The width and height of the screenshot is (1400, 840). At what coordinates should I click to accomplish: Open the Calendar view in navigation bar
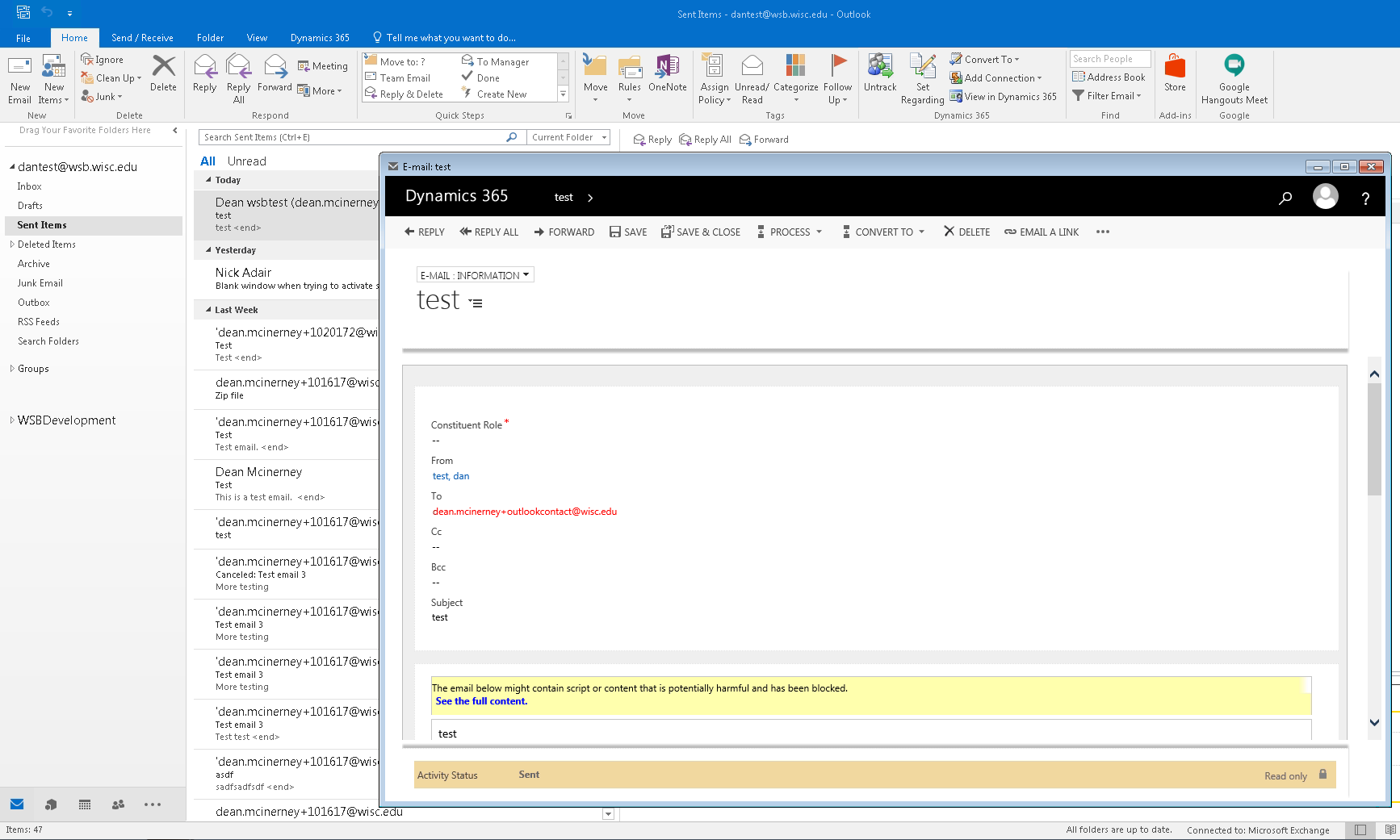click(x=85, y=804)
